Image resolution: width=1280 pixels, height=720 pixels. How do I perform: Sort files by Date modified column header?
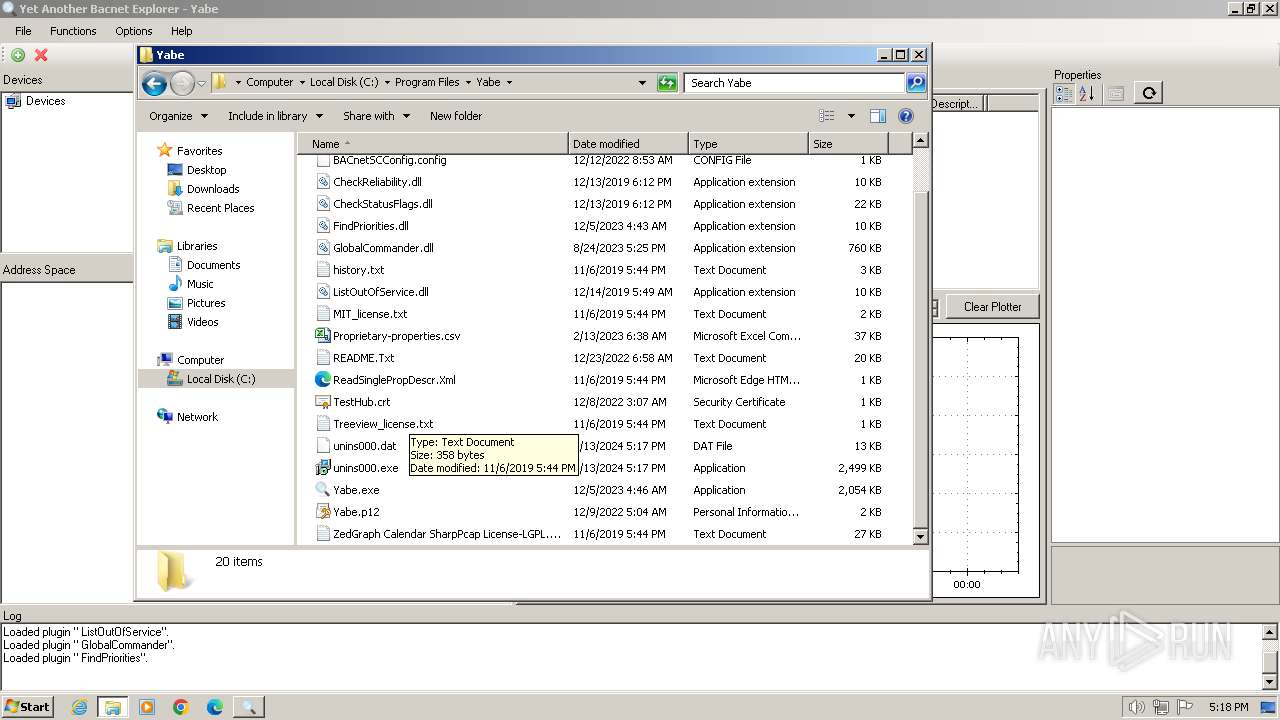628,144
